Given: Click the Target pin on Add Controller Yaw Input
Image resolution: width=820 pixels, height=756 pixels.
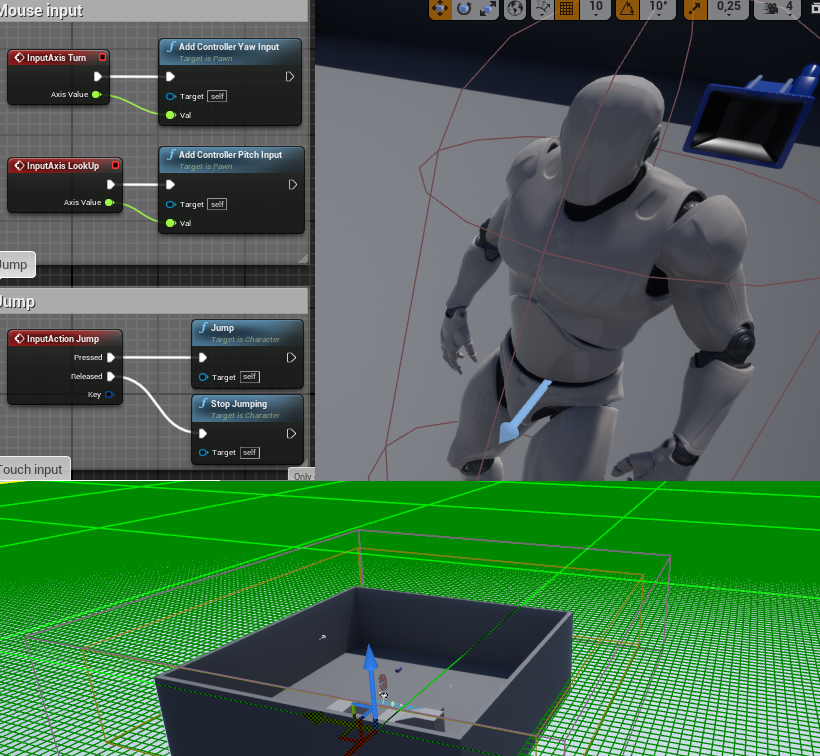Looking at the screenshot, I should (x=170, y=96).
